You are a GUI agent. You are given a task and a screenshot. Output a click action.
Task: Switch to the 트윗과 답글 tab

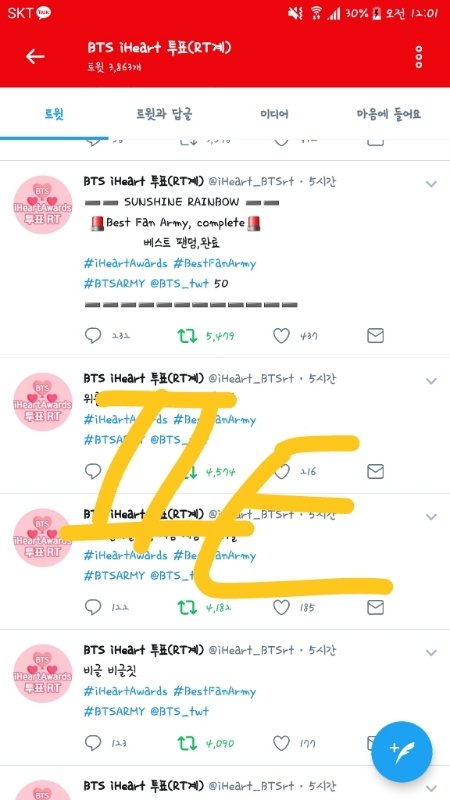pos(164,114)
